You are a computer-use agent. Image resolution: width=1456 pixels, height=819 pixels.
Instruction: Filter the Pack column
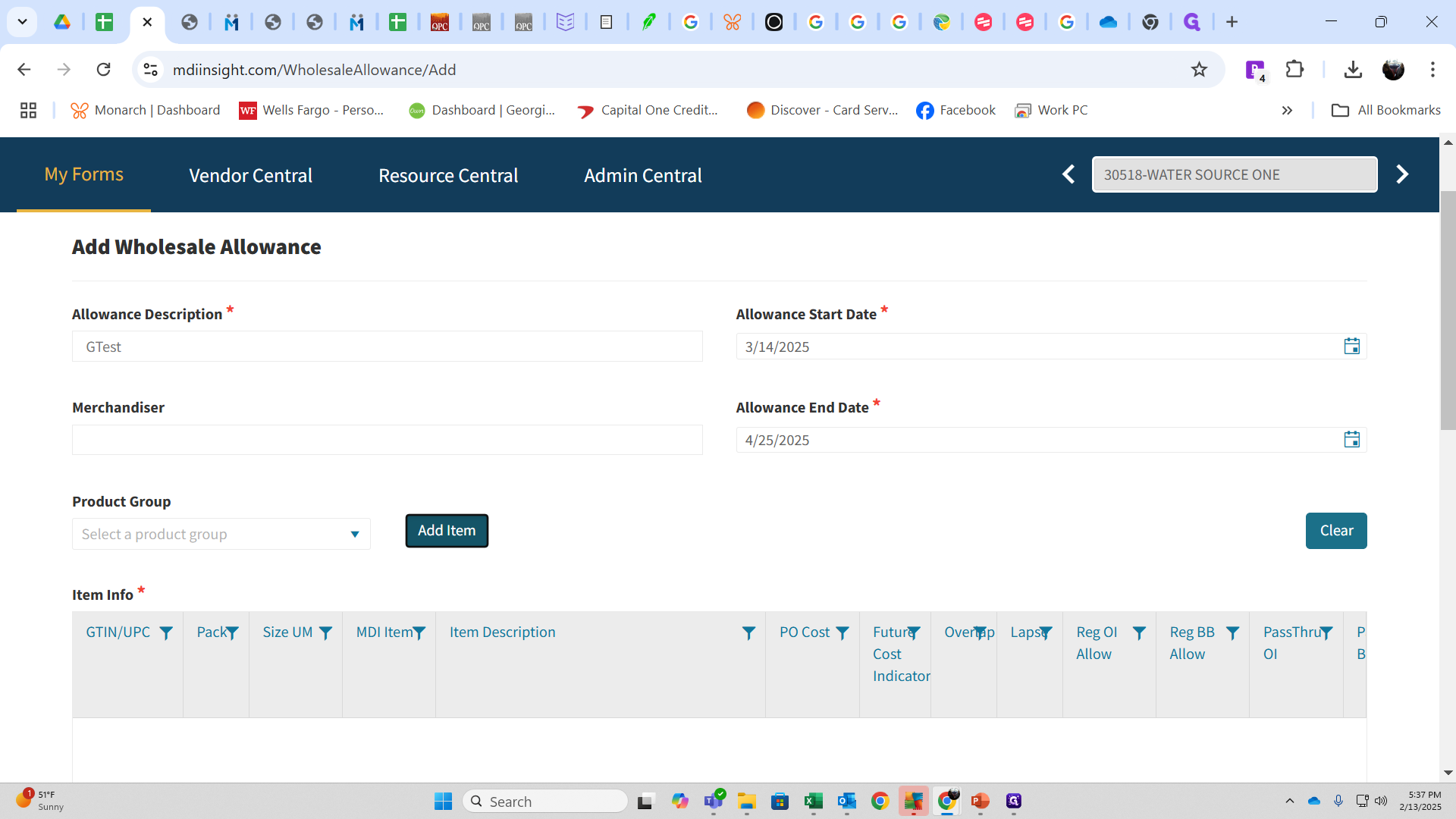(232, 633)
